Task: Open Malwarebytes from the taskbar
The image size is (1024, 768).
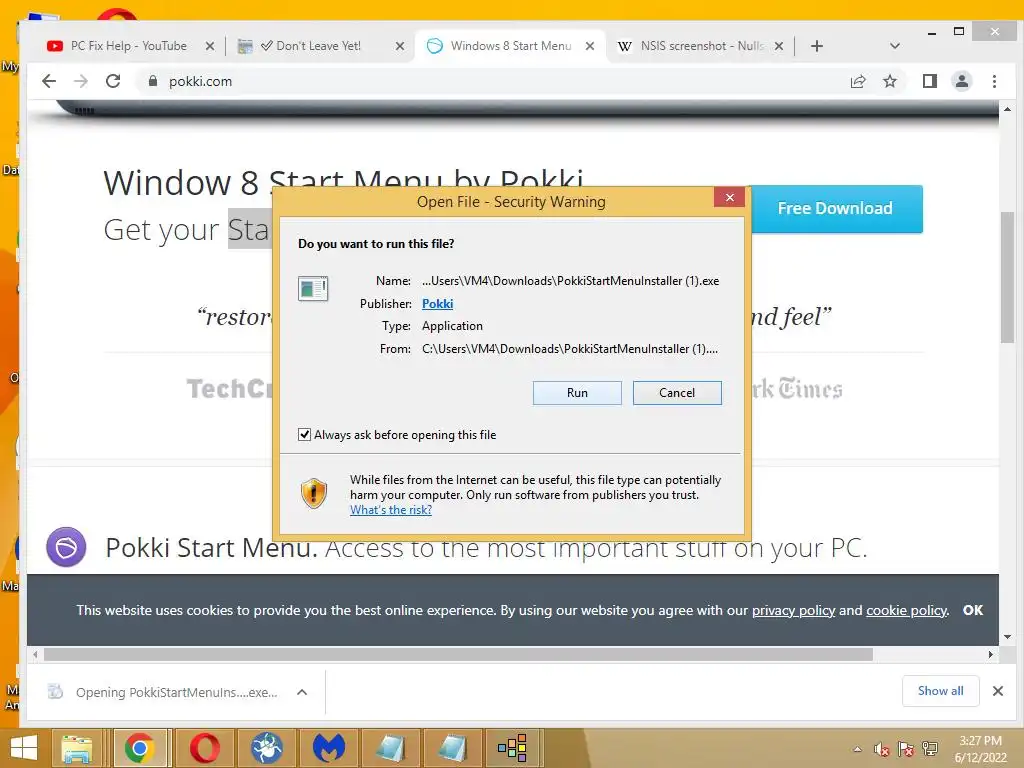Action: pos(328,748)
